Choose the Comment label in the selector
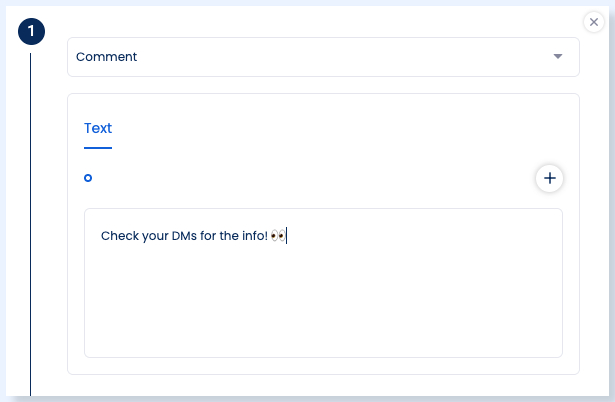 coord(106,57)
